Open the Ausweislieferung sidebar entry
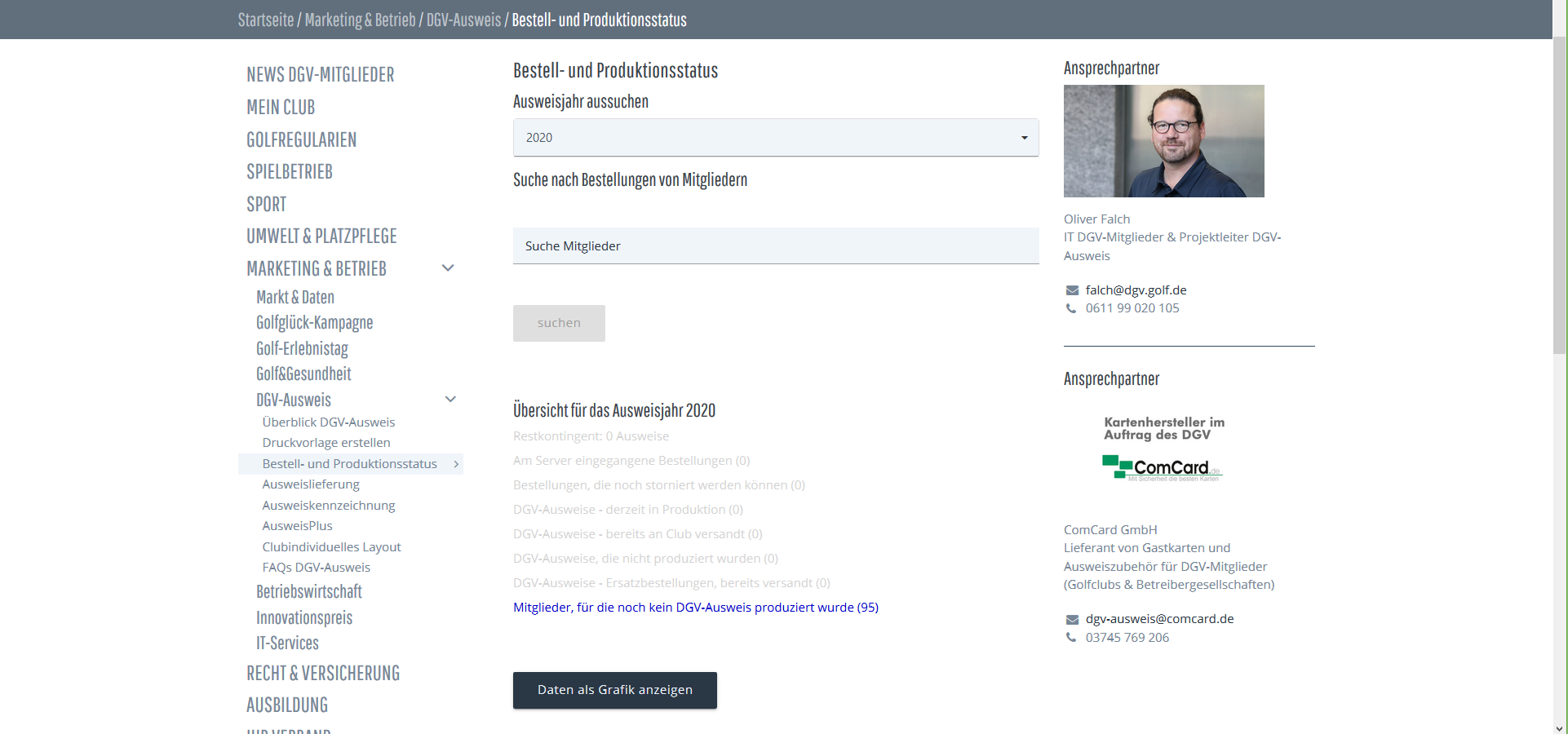Screen dimensions: 1568x734 [311, 484]
